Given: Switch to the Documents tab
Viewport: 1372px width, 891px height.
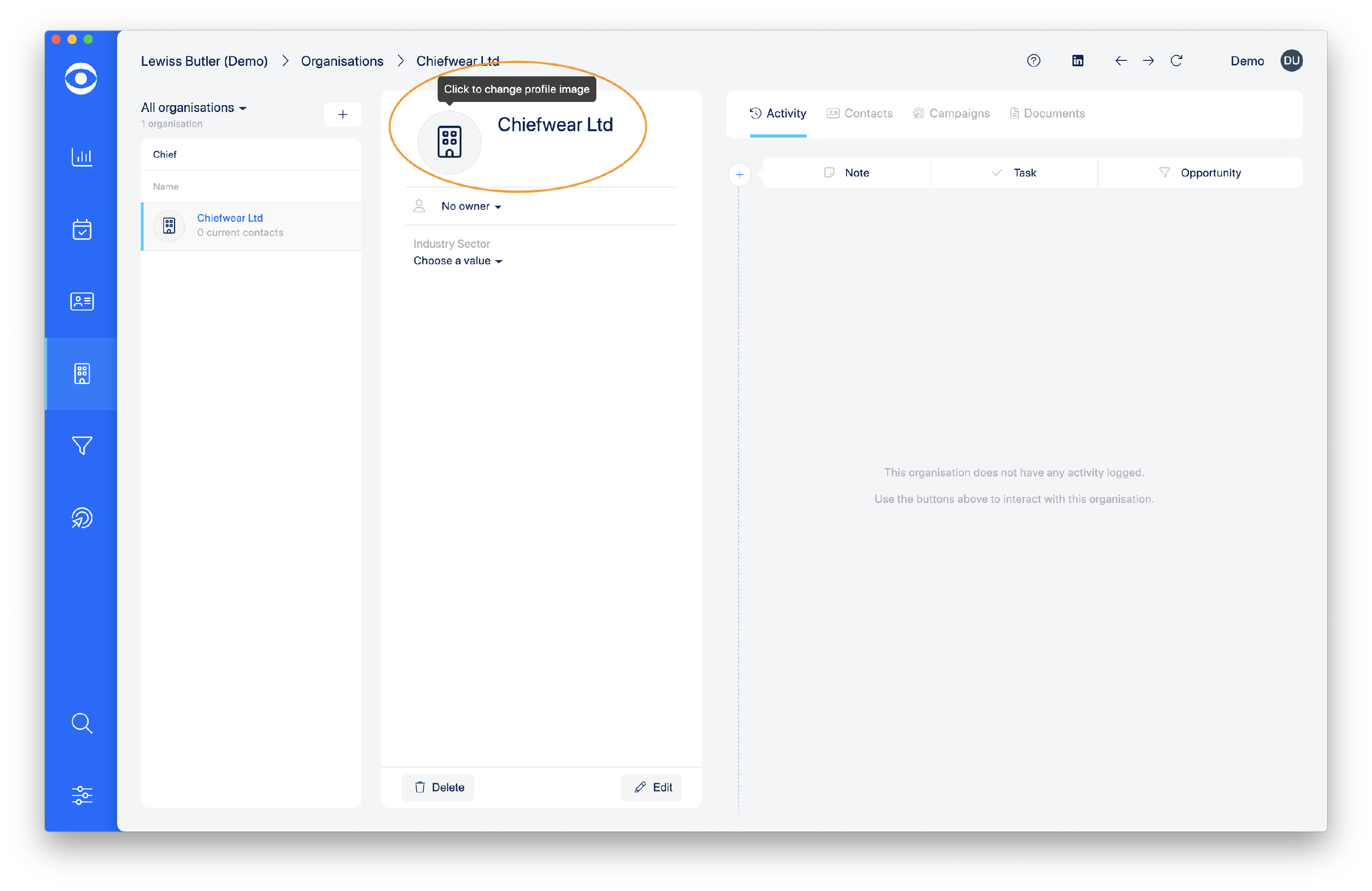Looking at the screenshot, I should [x=1047, y=113].
